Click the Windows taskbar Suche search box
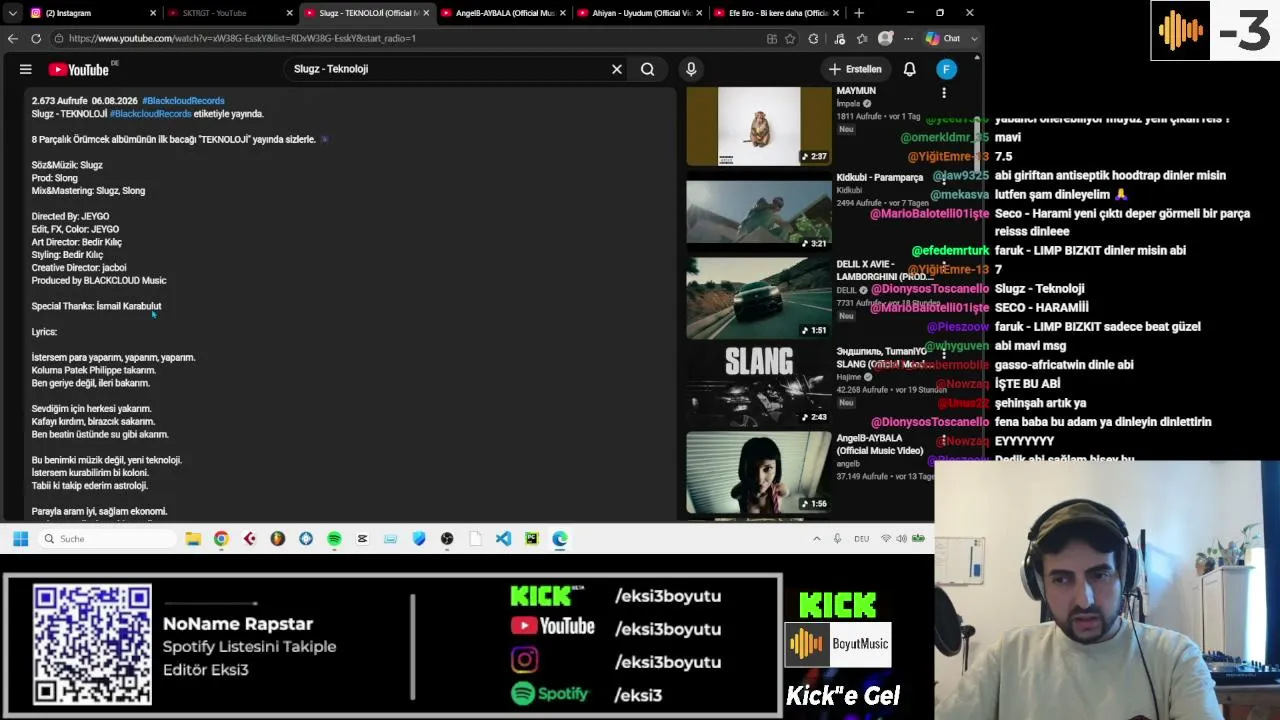 108,539
